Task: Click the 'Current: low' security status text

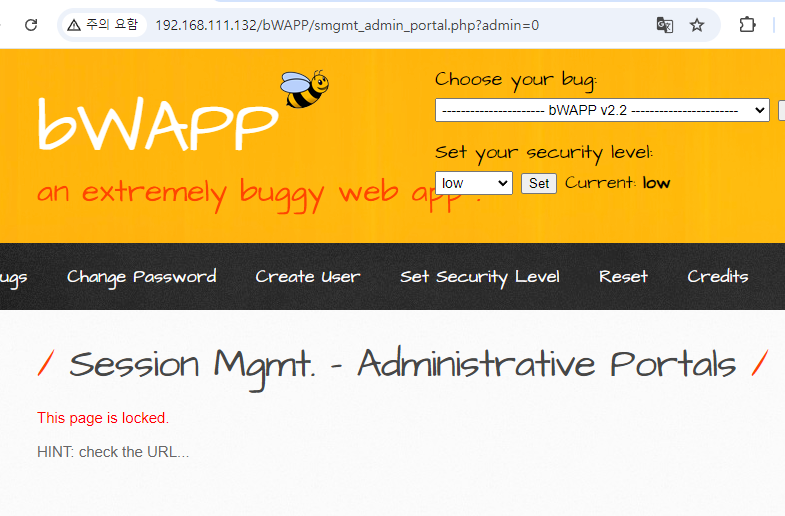Action: [617, 183]
